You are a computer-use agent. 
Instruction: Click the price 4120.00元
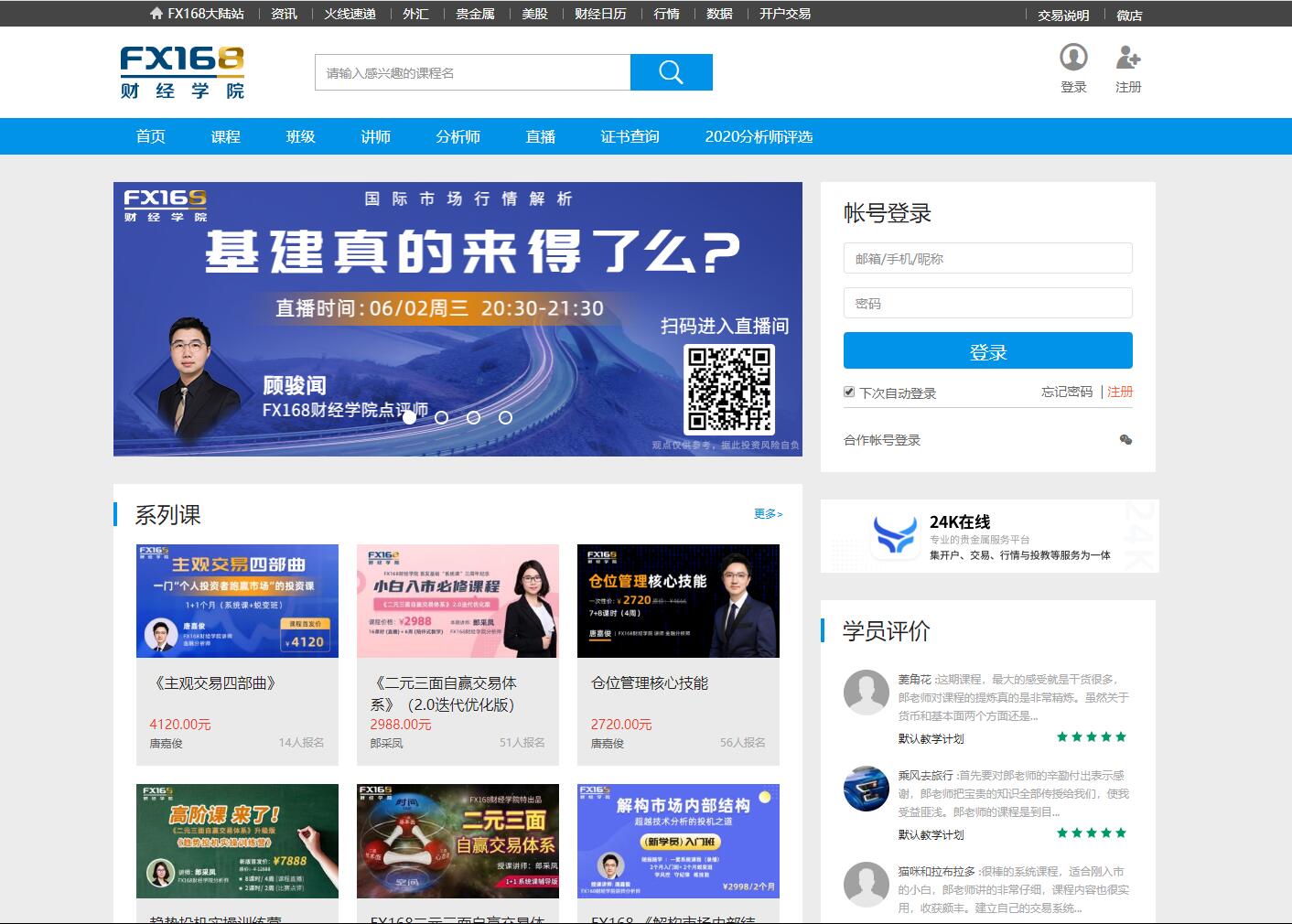180,724
